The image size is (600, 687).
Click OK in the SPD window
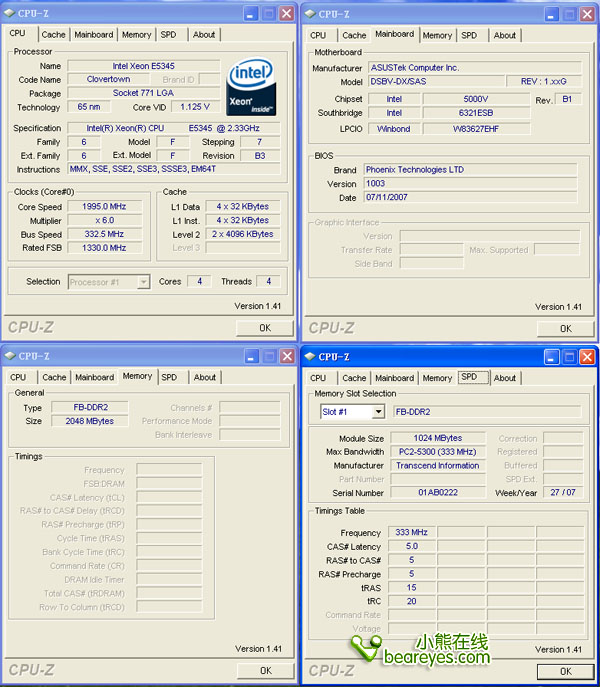point(565,672)
